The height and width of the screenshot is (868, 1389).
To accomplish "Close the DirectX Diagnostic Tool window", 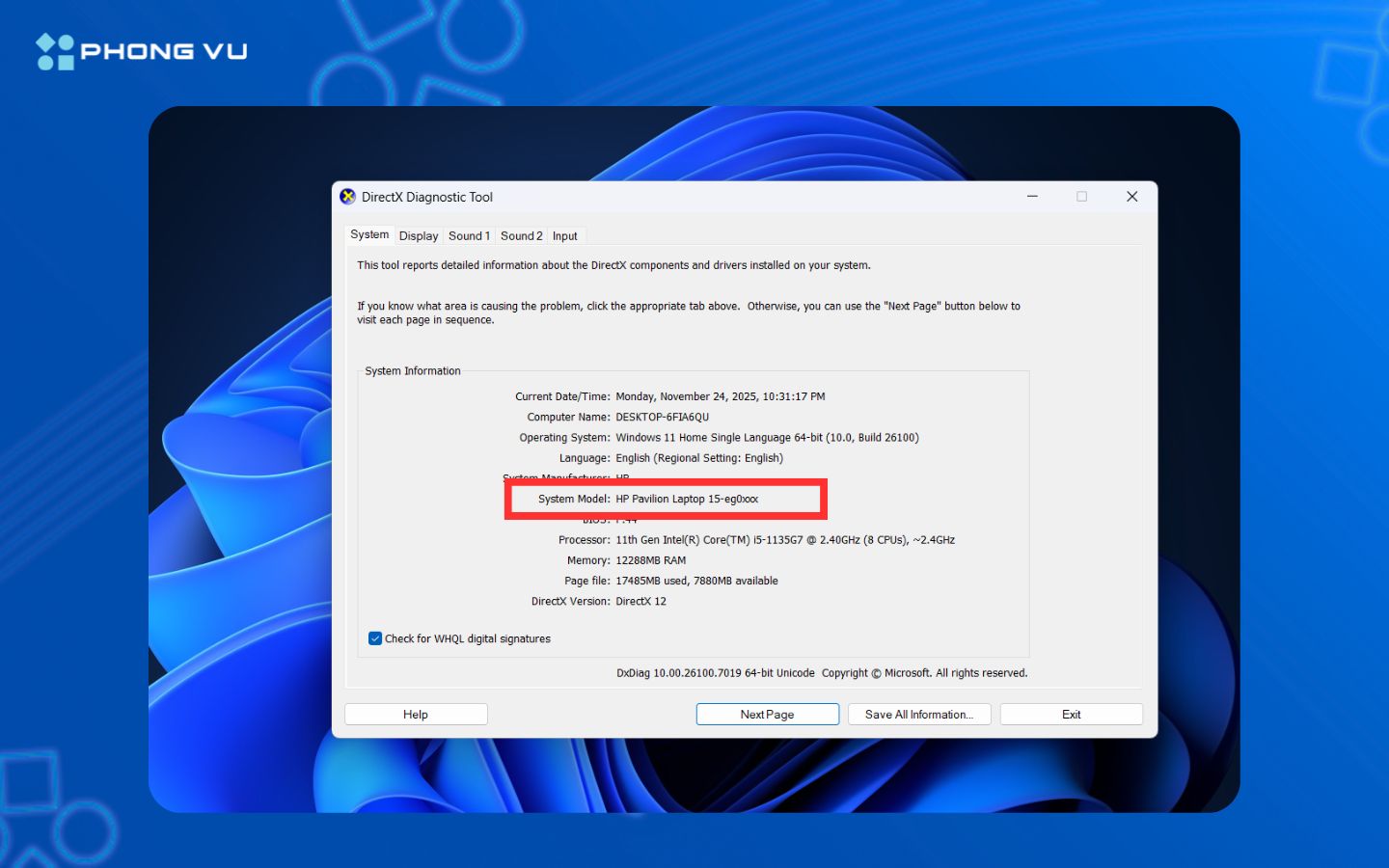I will click(x=1131, y=197).
